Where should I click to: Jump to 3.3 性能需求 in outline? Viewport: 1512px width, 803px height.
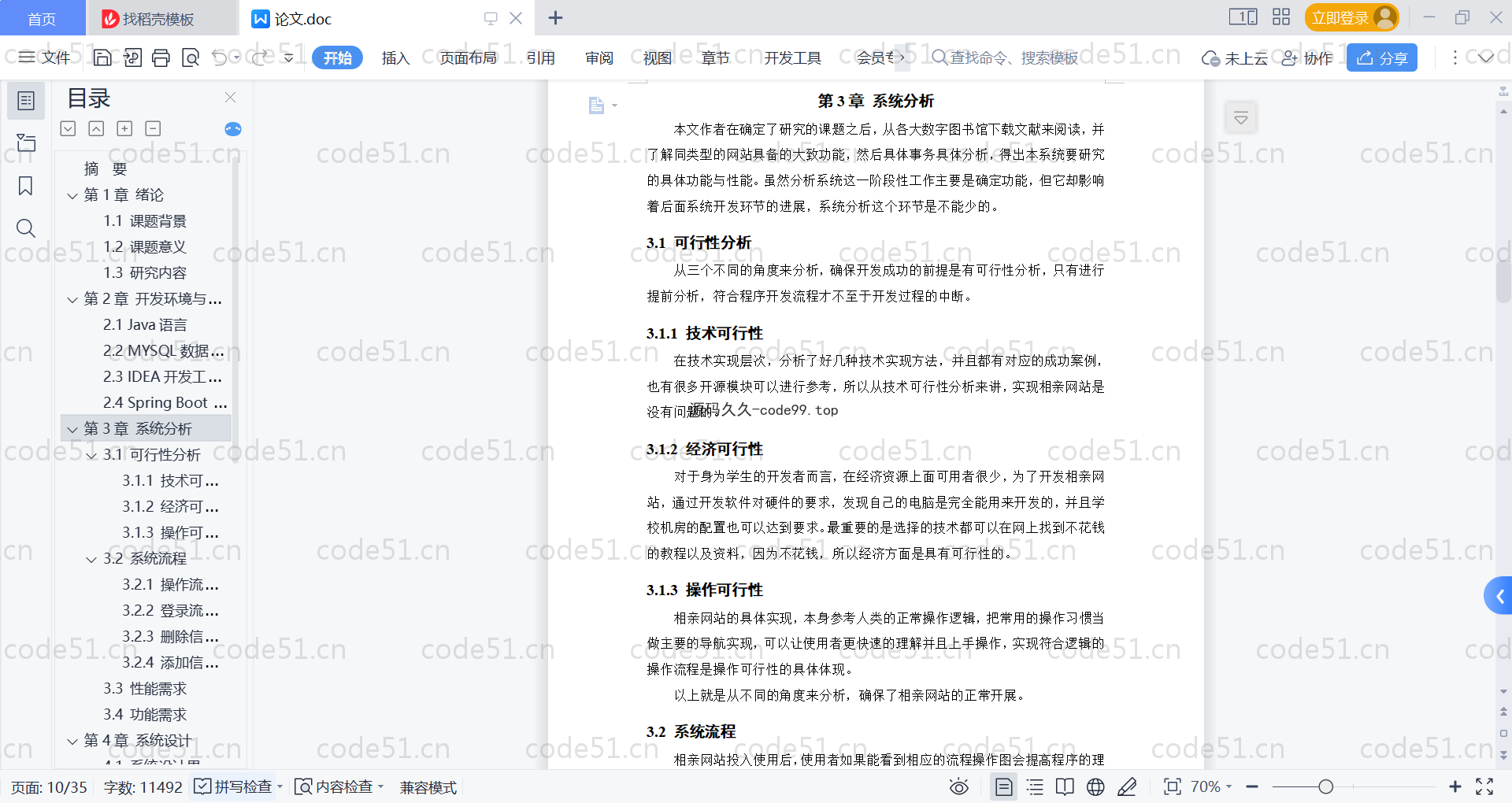(146, 689)
